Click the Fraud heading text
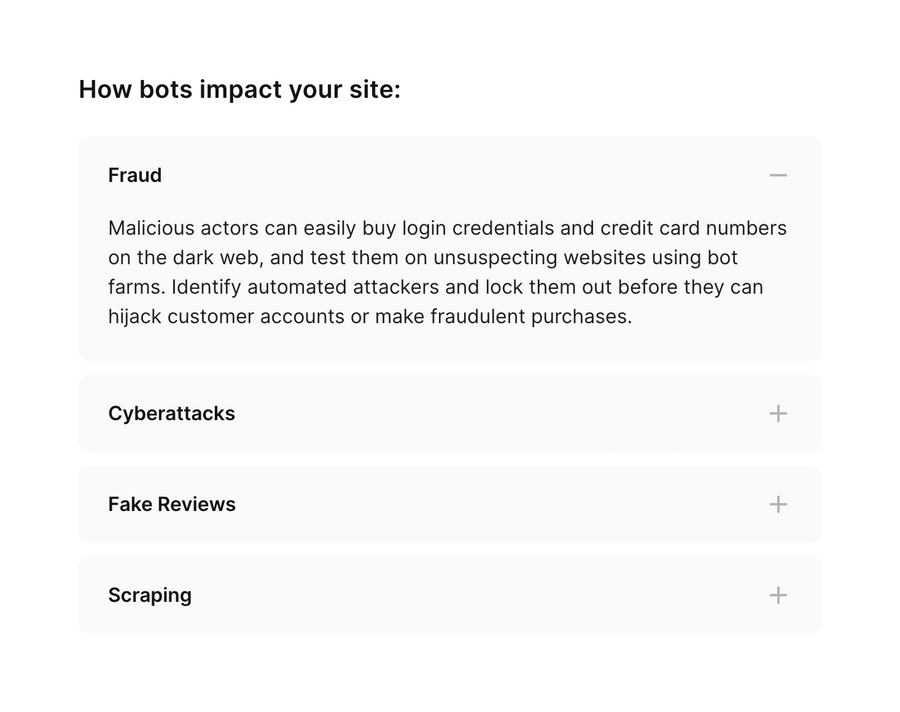 click(135, 175)
